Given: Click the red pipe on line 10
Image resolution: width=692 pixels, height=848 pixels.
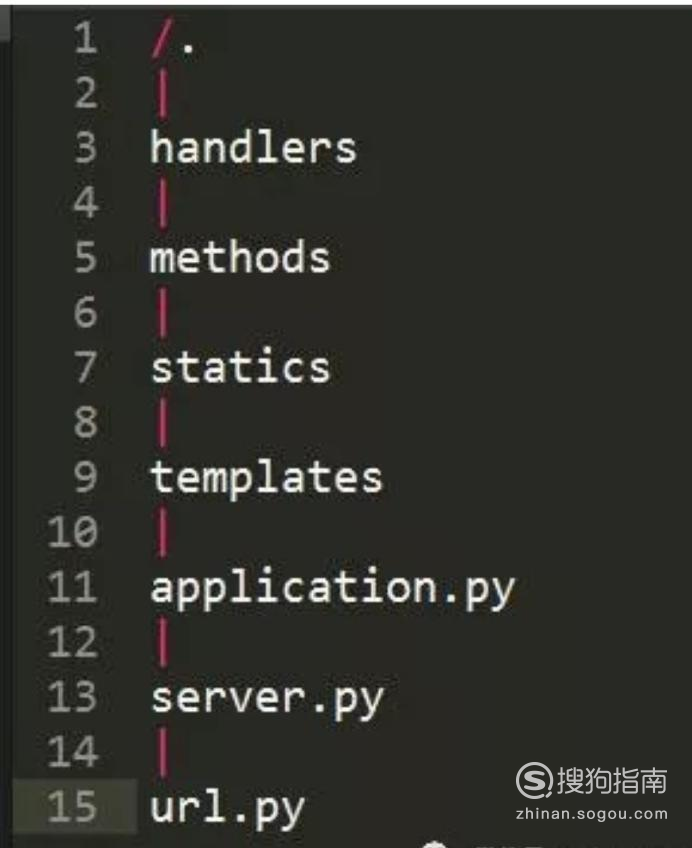Looking at the screenshot, I should click(163, 532).
